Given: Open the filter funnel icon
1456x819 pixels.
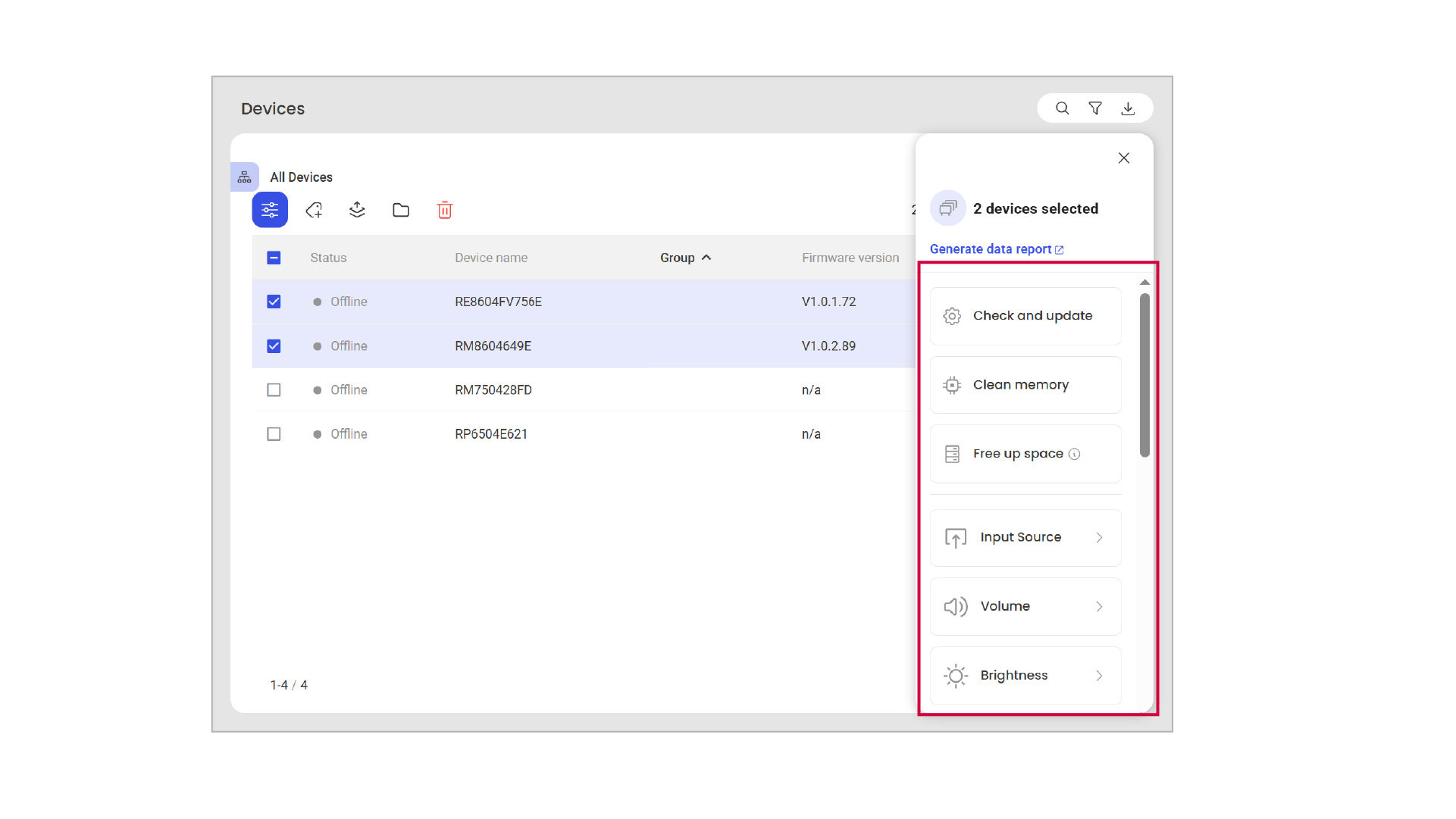Looking at the screenshot, I should click(x=1095, y=108).
